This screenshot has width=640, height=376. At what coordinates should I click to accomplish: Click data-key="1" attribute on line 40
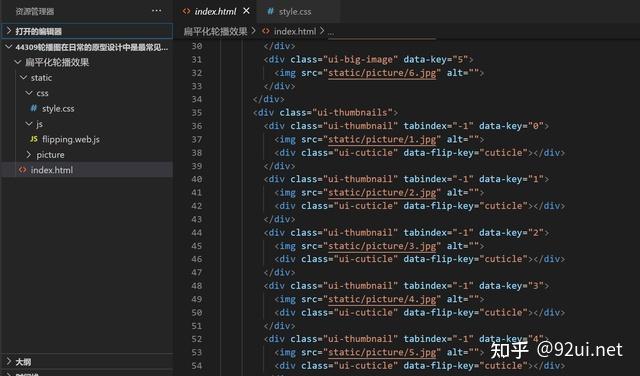click(511, 179)
